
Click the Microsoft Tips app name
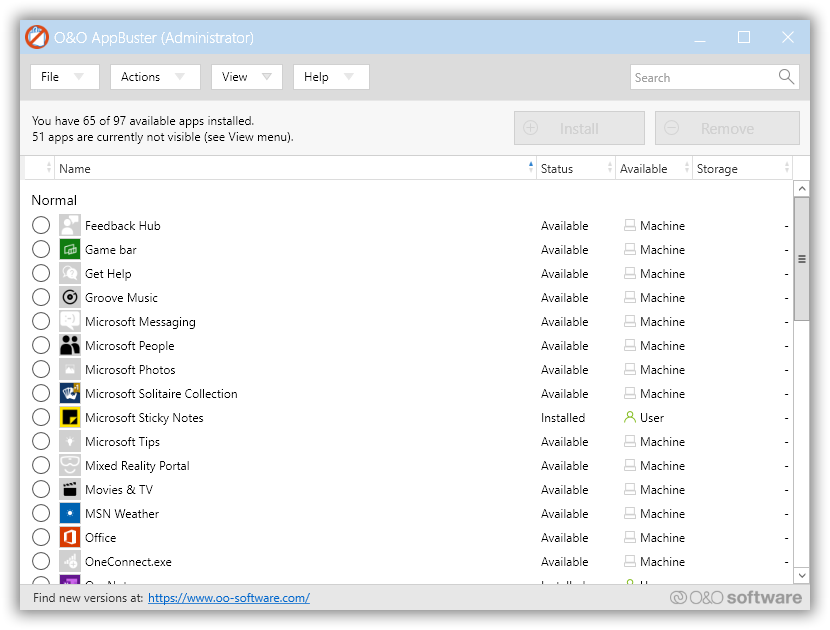122,442
